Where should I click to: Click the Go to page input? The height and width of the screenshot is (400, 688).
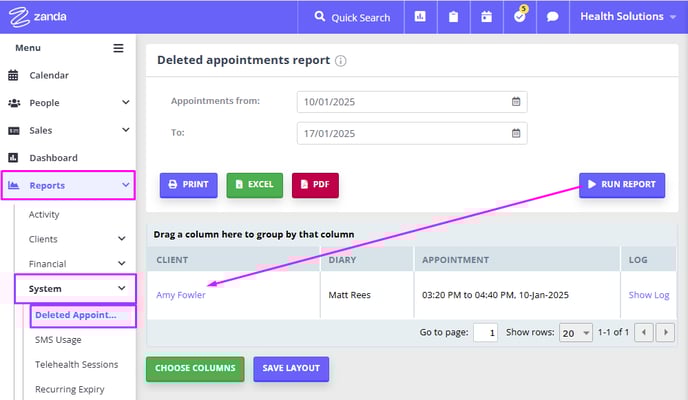point(485,333)
